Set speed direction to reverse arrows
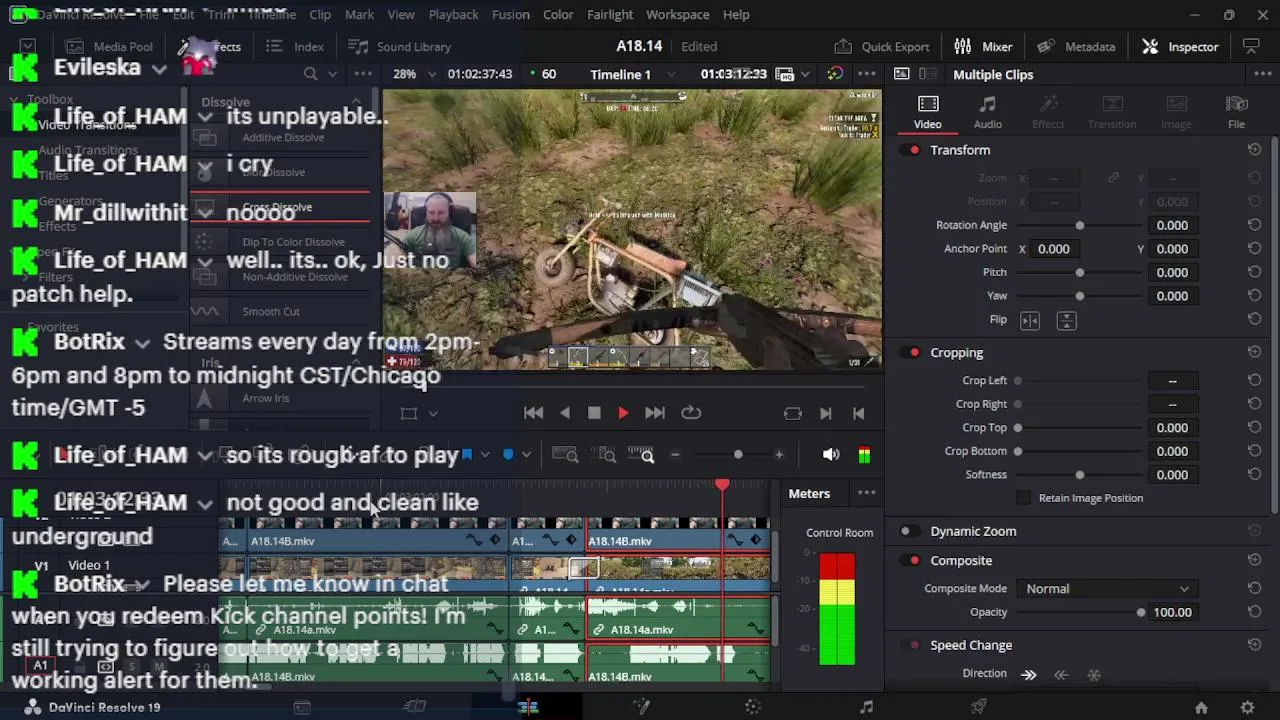This screenshot has height=720, width=1280. [x=1061, y=675]
